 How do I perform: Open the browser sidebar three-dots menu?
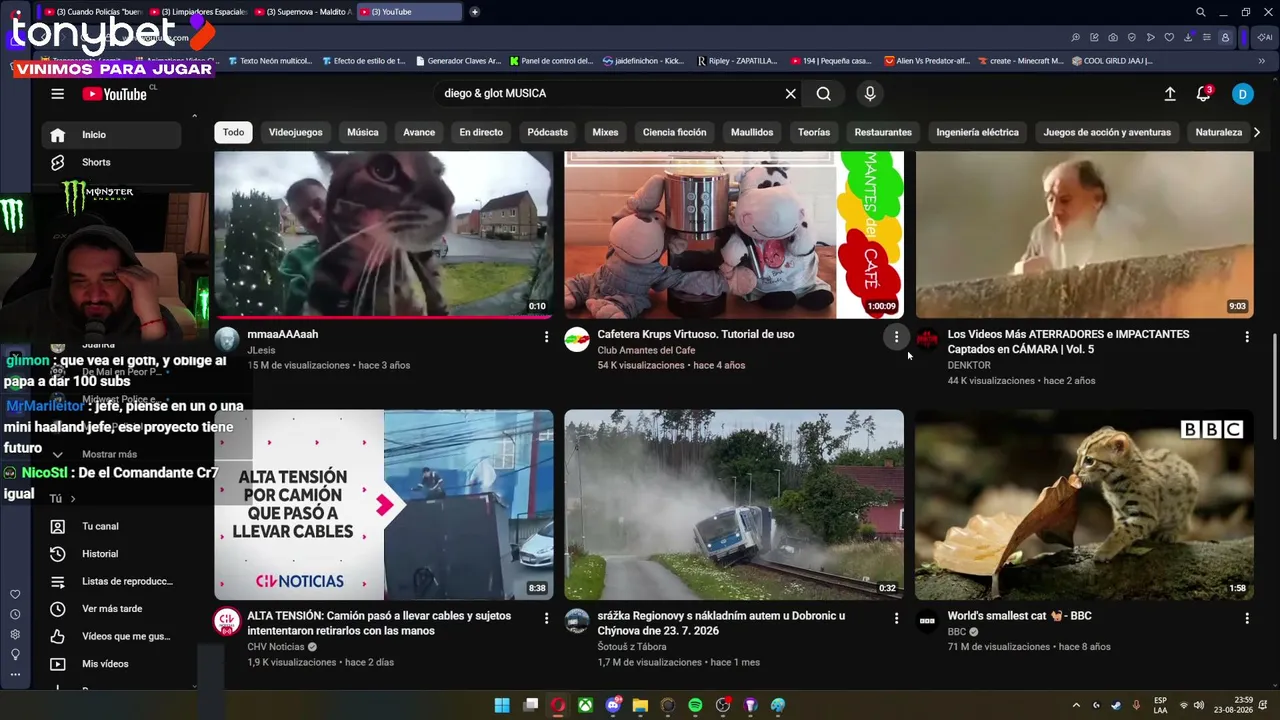(x=15, y=675)
